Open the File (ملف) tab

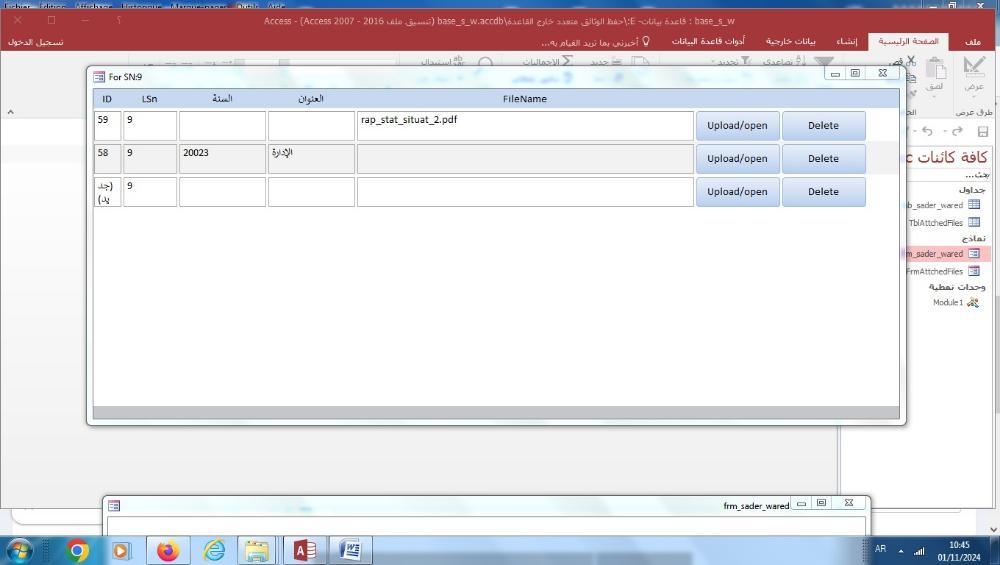click(x=973, y=41)
